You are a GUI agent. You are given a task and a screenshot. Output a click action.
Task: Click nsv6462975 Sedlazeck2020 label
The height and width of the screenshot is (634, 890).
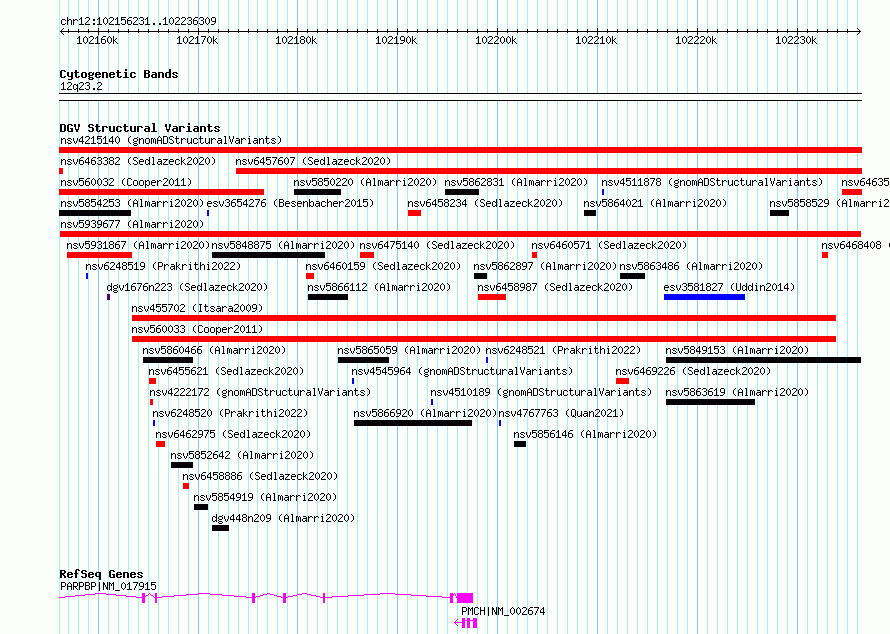[233, 434]
